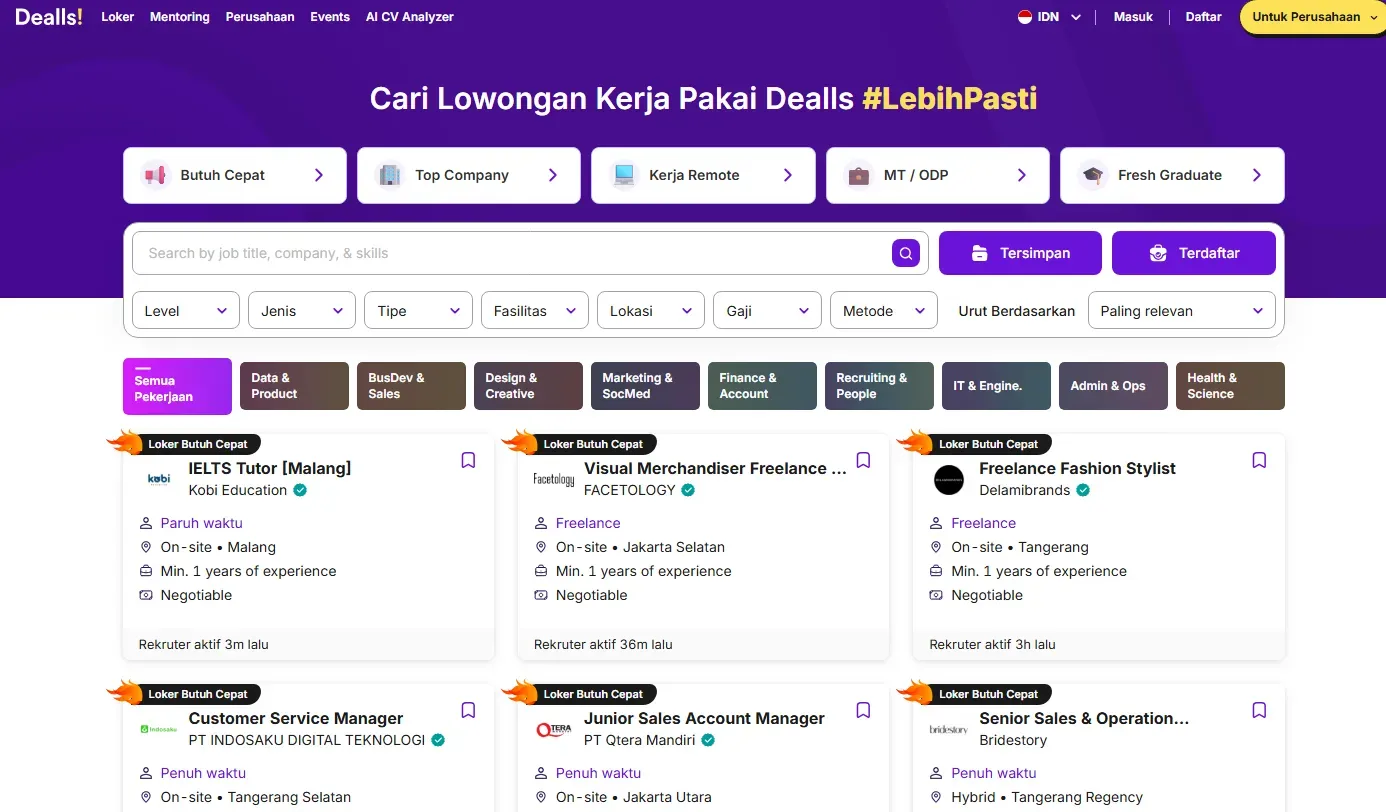This screenshot has width=1386, height=812.
Task: Open AI CV Analyzer in navigation
Action: 410,17
